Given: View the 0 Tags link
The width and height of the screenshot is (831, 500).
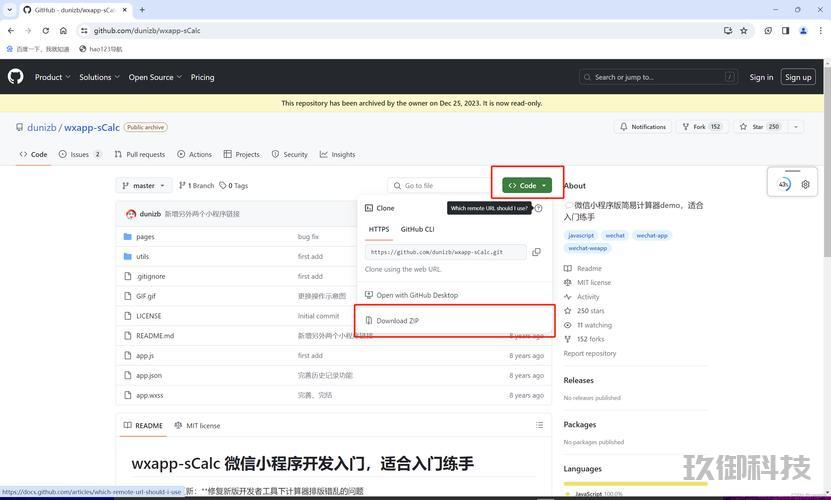Looking at the screenshot, I should pyautogui.click(x=234, y=186).
